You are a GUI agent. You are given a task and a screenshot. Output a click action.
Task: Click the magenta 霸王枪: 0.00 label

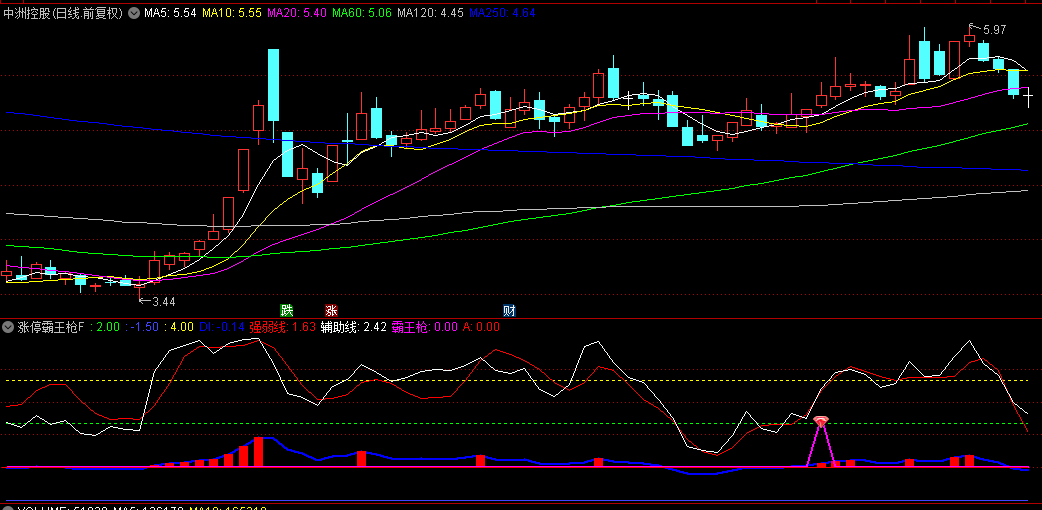(424, 326)
